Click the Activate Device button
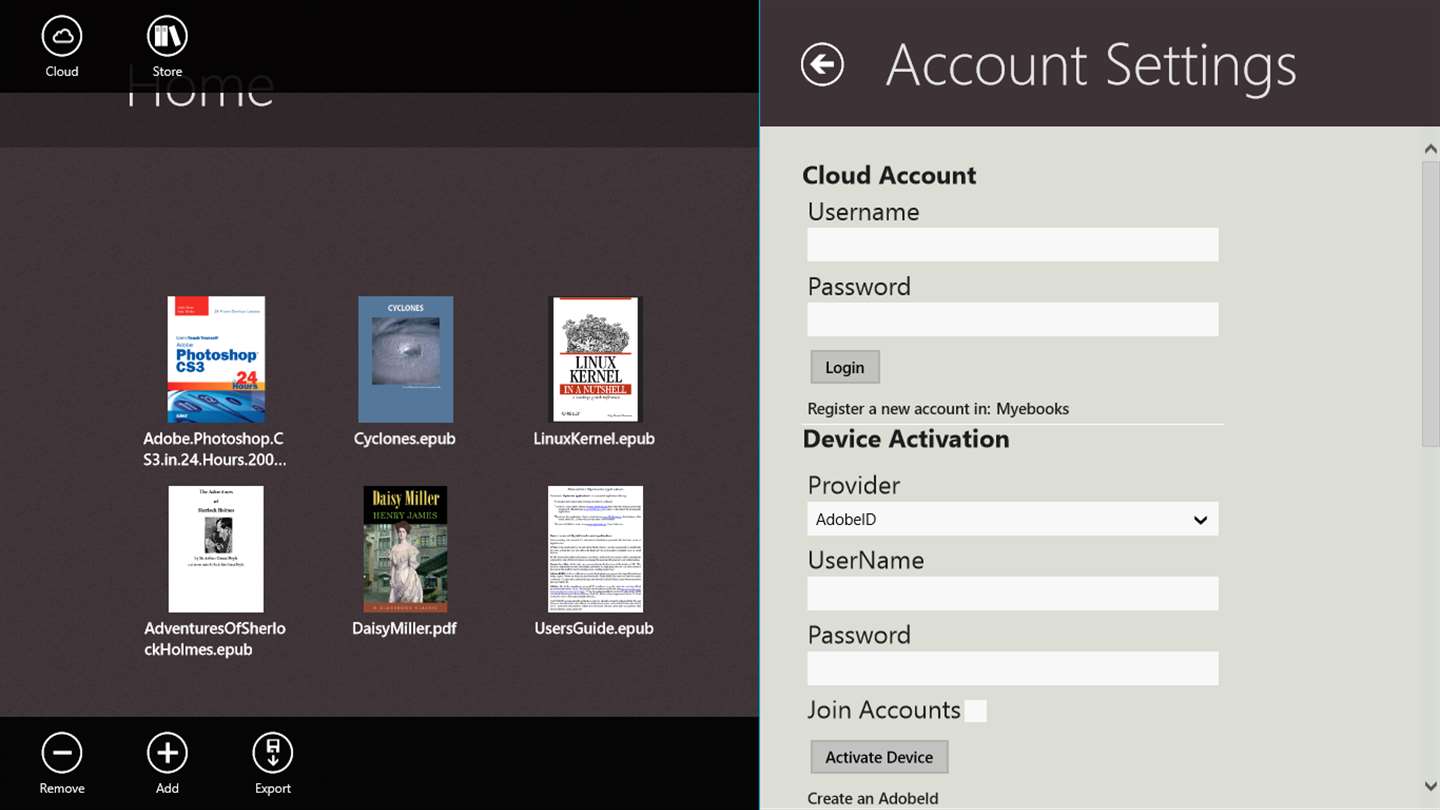The height and width of the screenshot is (810, 1440). pos(879,757)
